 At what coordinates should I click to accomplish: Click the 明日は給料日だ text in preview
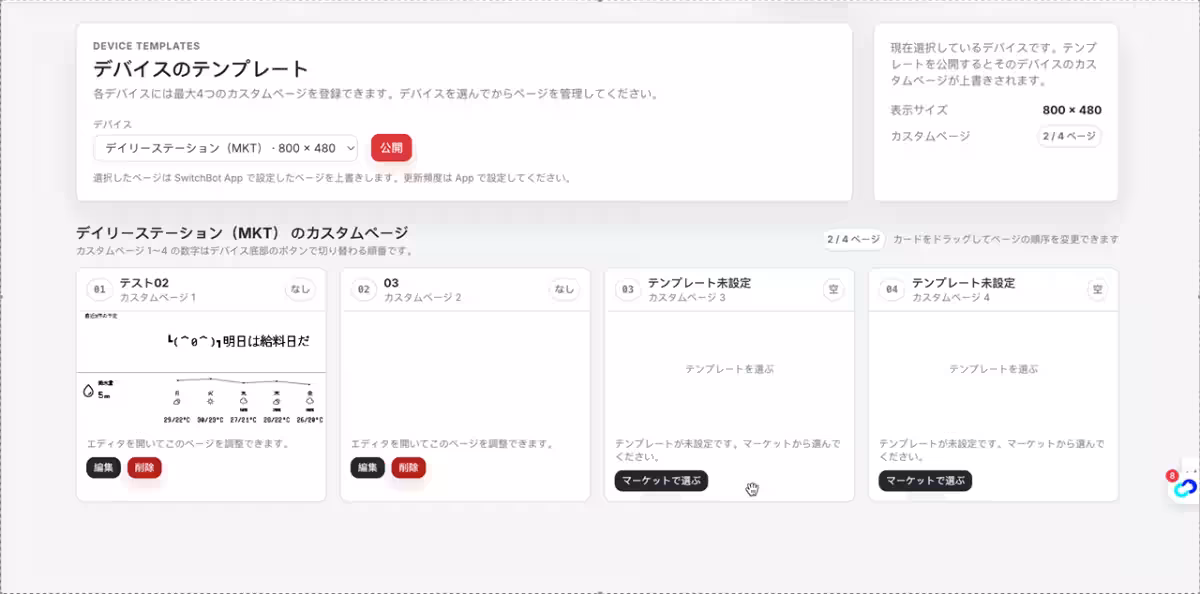pos(267,341)
